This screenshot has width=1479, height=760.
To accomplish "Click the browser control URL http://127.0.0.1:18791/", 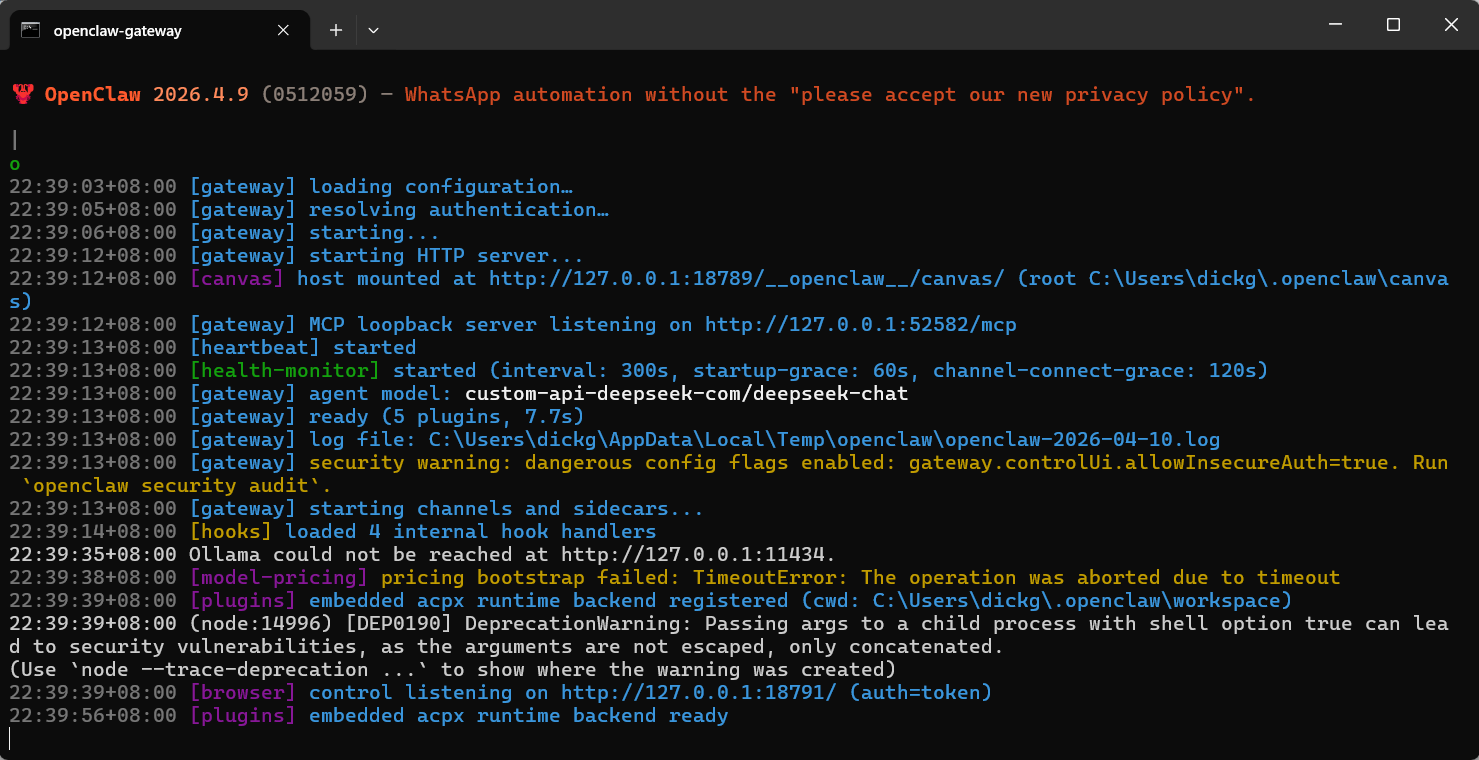I will click(x=698, y=693).
